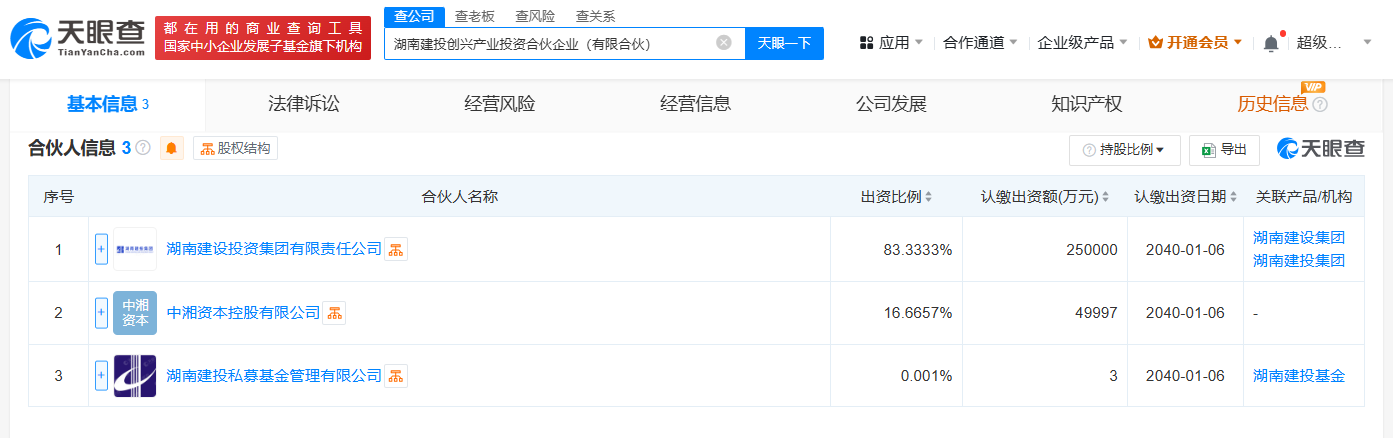The width and height of the screenshot is (1393, 438).
Task: Open equity structure icon for 湖南建设投资集团
Action: [x=396, y=249]
